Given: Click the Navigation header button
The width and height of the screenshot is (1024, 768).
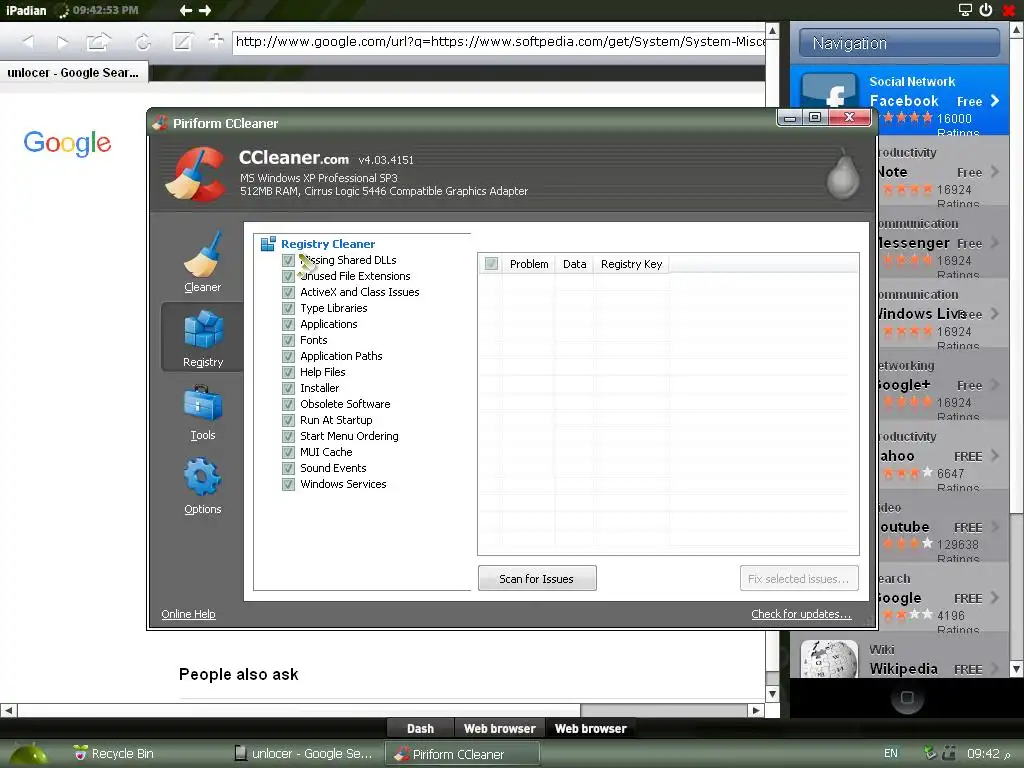Looking at the screenshot, I should (899, 43).
